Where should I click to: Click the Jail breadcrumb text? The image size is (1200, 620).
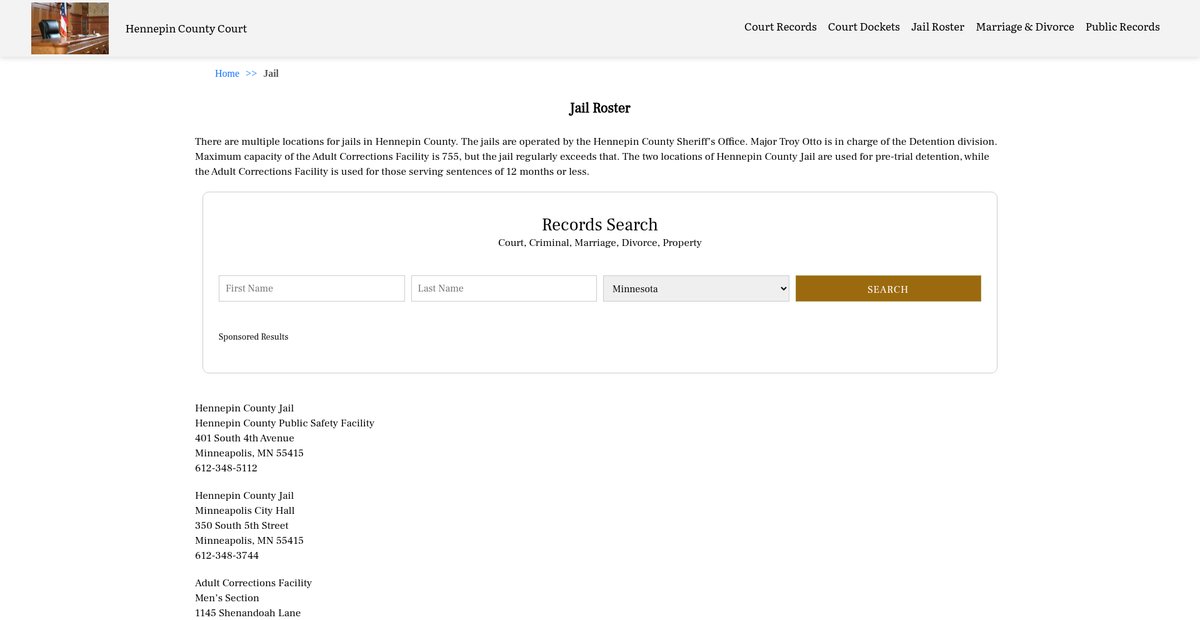(271, 74)
